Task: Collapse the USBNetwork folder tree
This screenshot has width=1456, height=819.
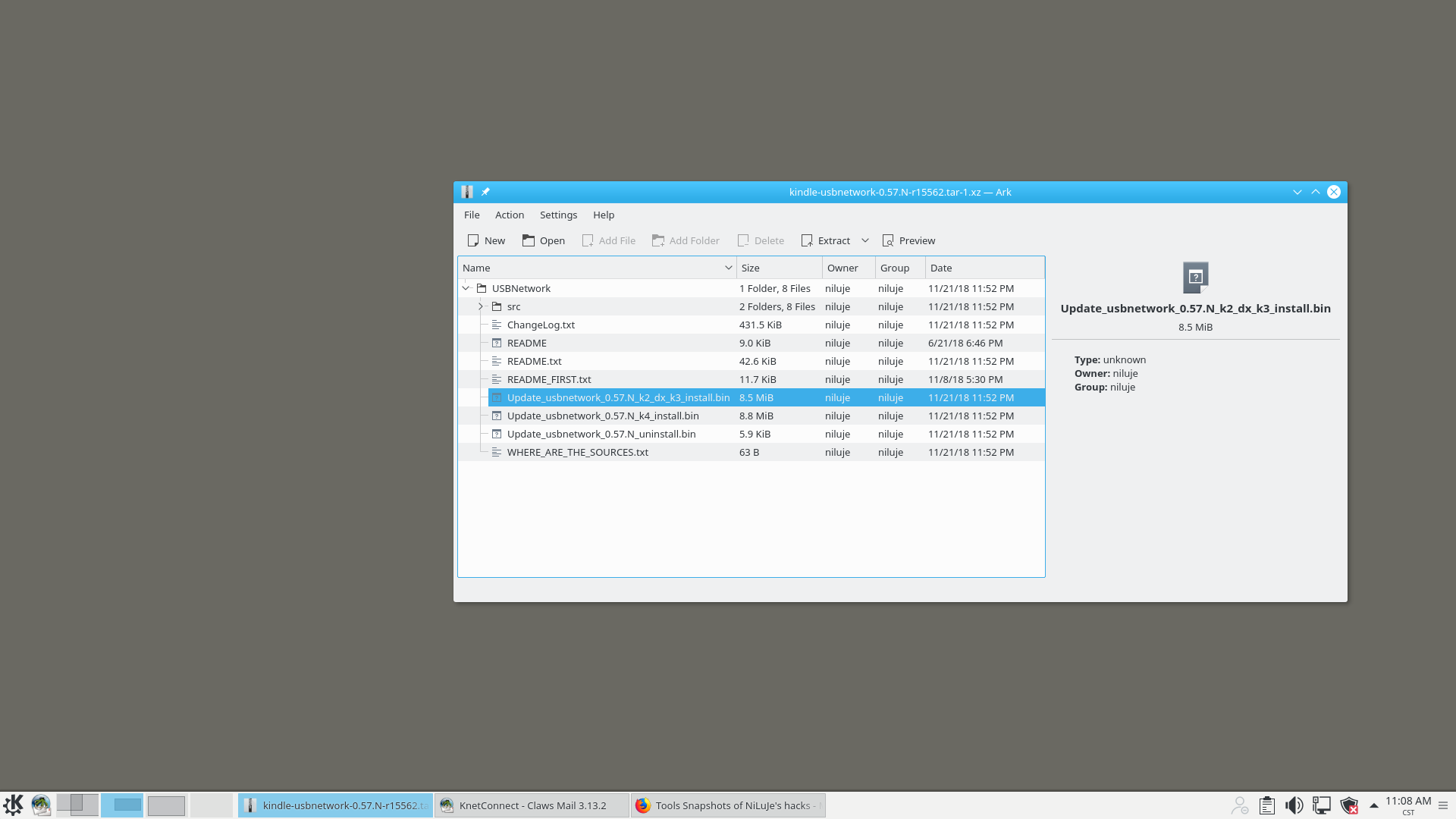Action: coord(466,288)
